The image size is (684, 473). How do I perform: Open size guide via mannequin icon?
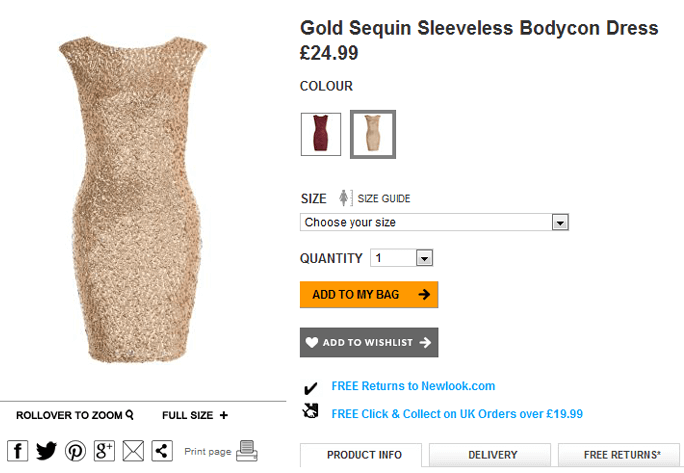click(x=344, y=198)
